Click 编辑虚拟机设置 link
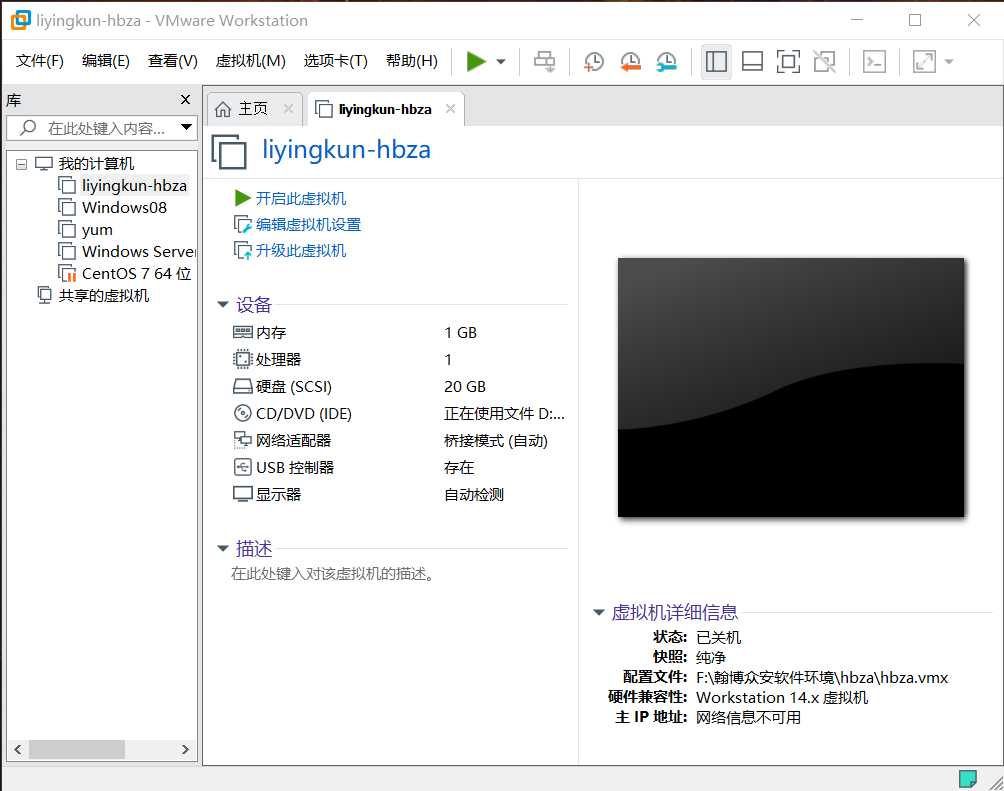 [308, 224]
